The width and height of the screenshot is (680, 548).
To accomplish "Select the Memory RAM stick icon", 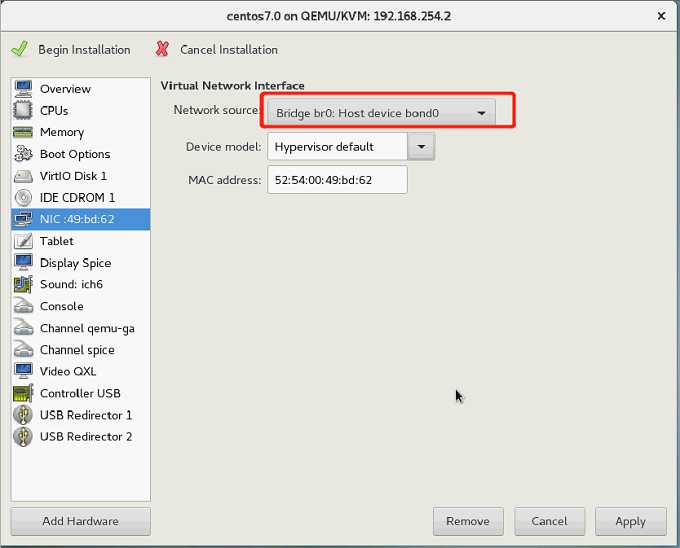I will (23, 132).
